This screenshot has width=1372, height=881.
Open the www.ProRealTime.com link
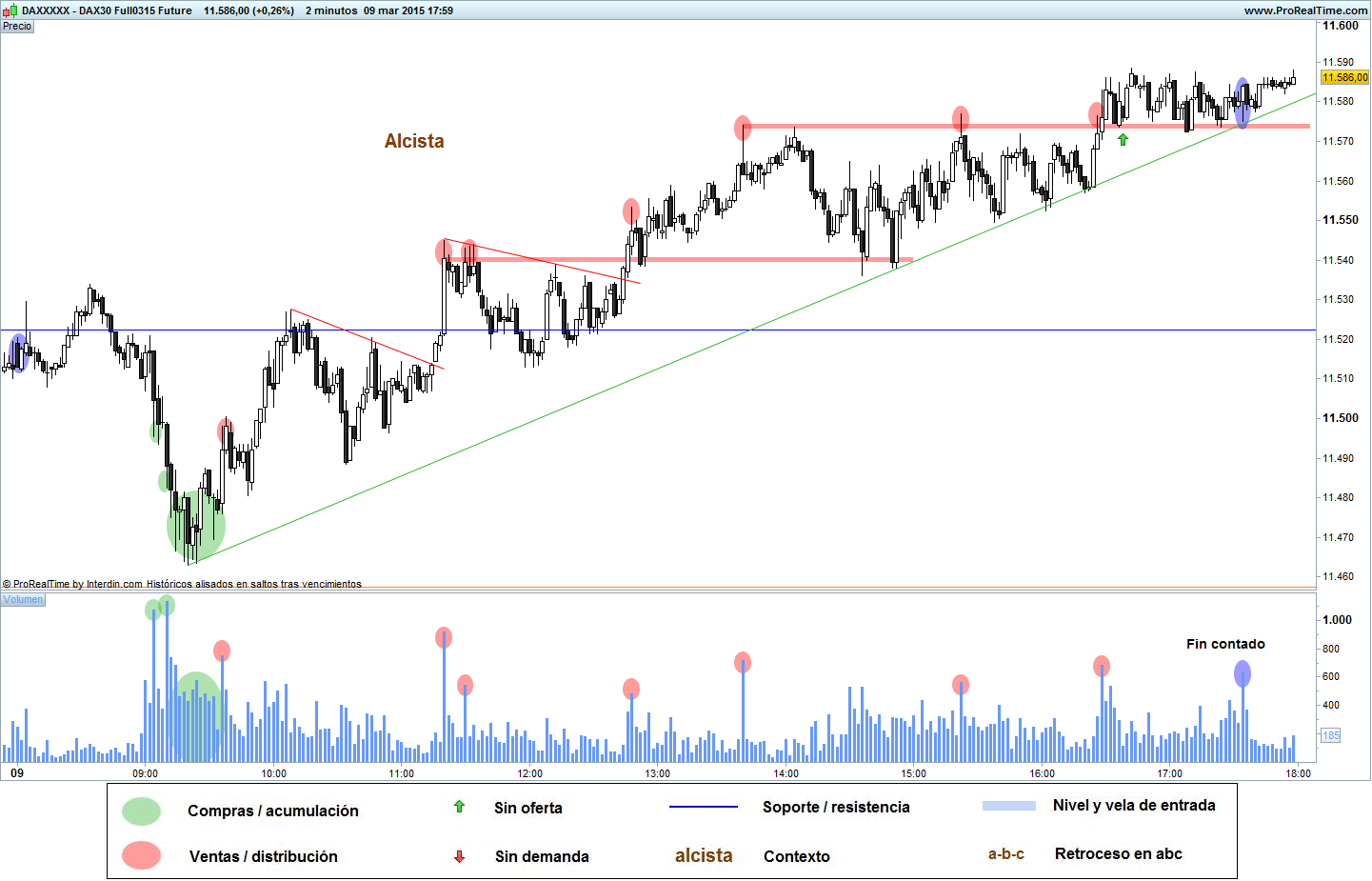[x=1305, y=10]
